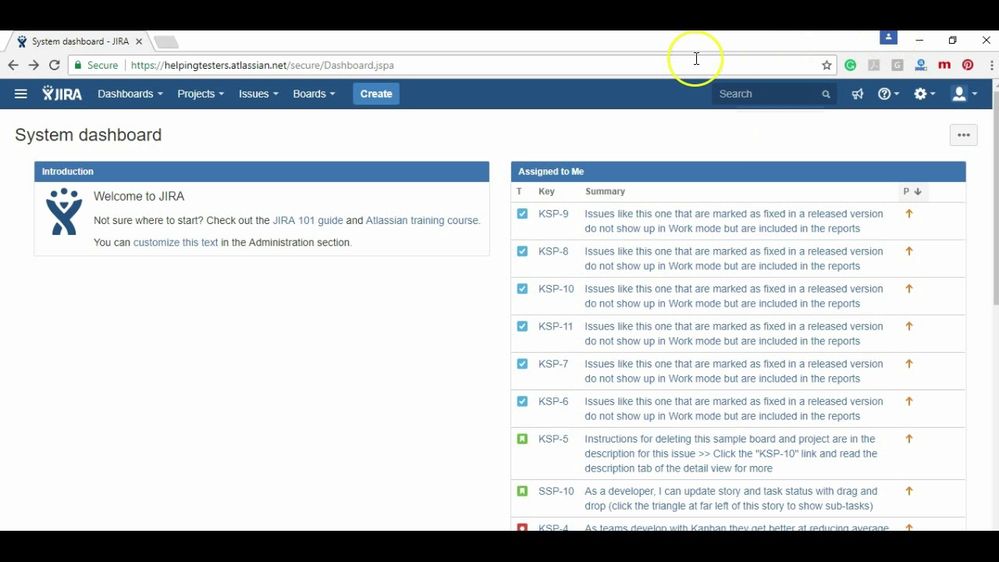Image resolution: width=999 pixels, height=562 pixels.
Task: Open dashboard tools ellipsis menu
Action: click(963, 135)
